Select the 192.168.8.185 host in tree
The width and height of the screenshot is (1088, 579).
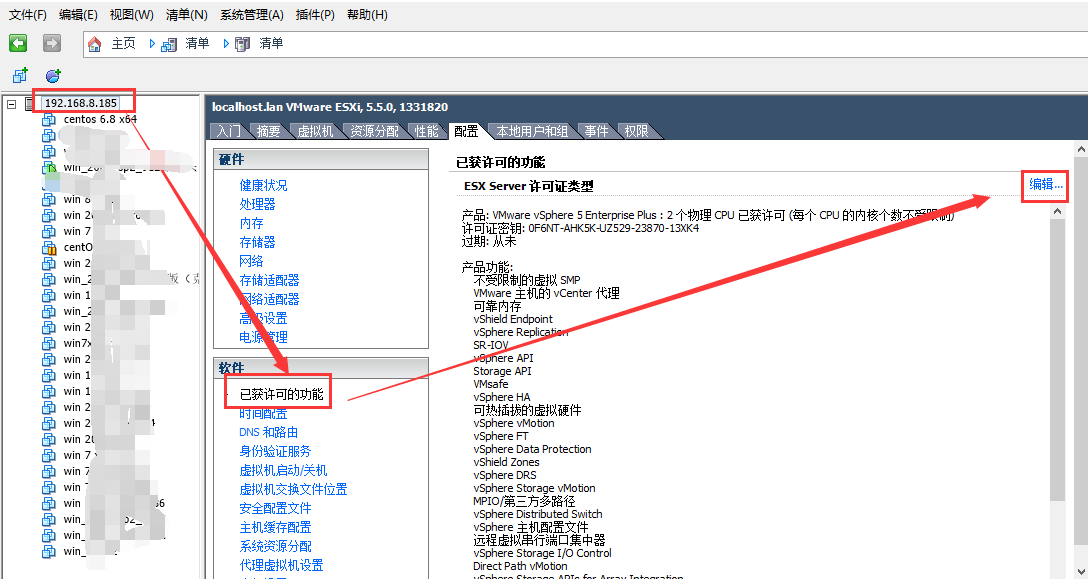[x=81, y=103]
